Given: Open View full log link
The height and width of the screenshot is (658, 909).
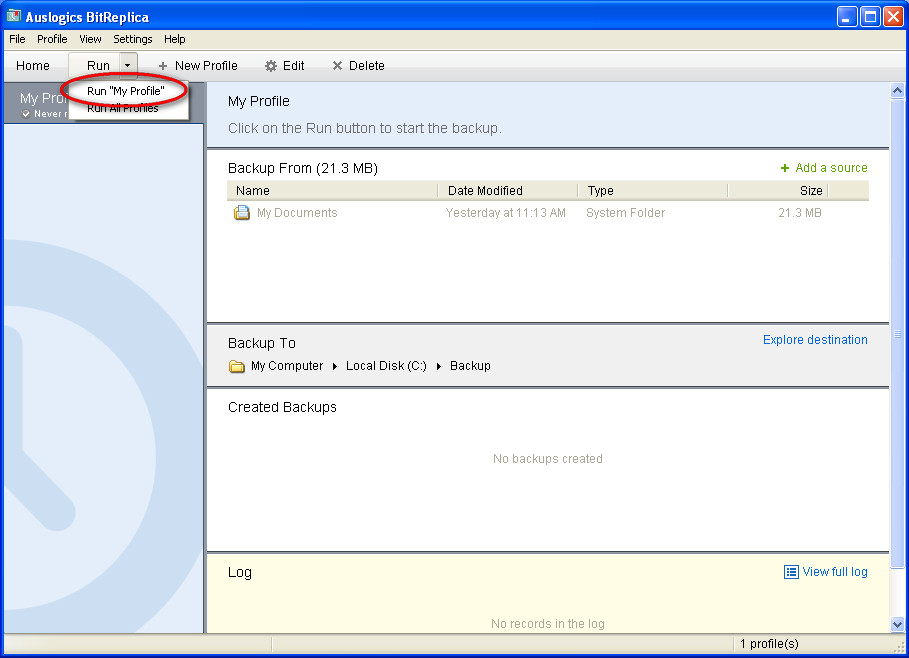Looking at the screenshot, I should click(x=835, y=572).
